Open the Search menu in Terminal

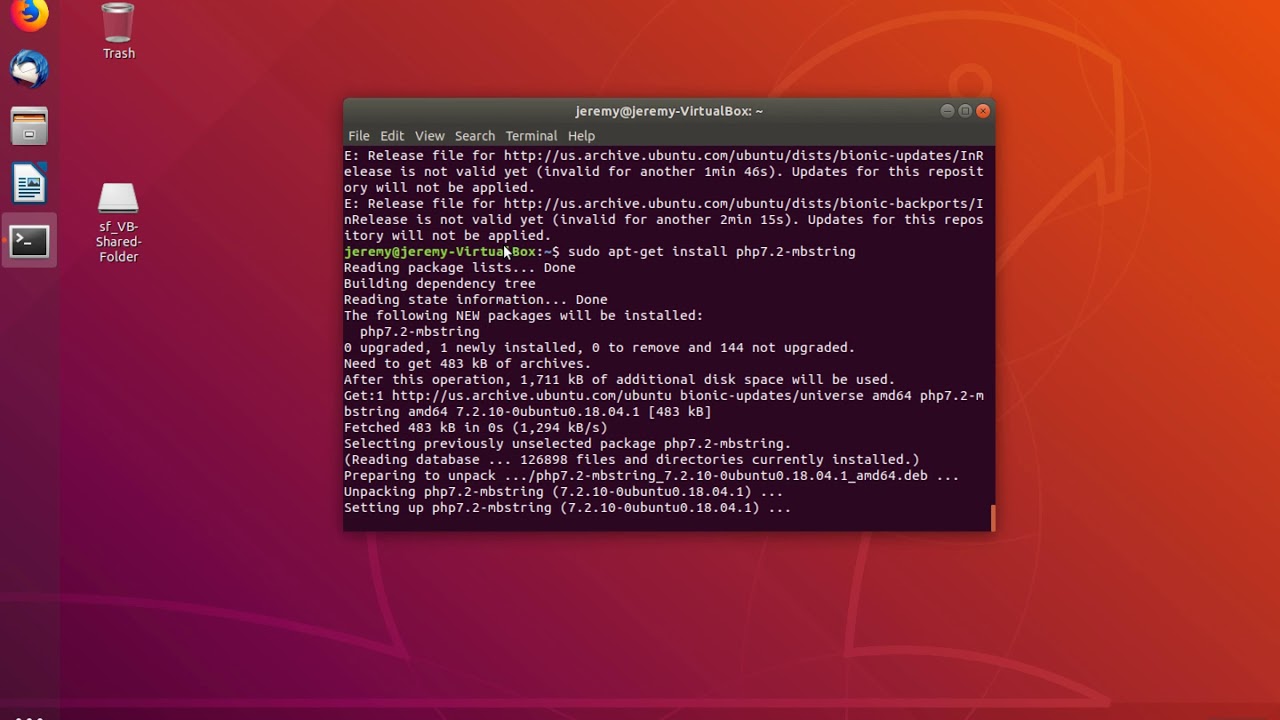[475, 136]
